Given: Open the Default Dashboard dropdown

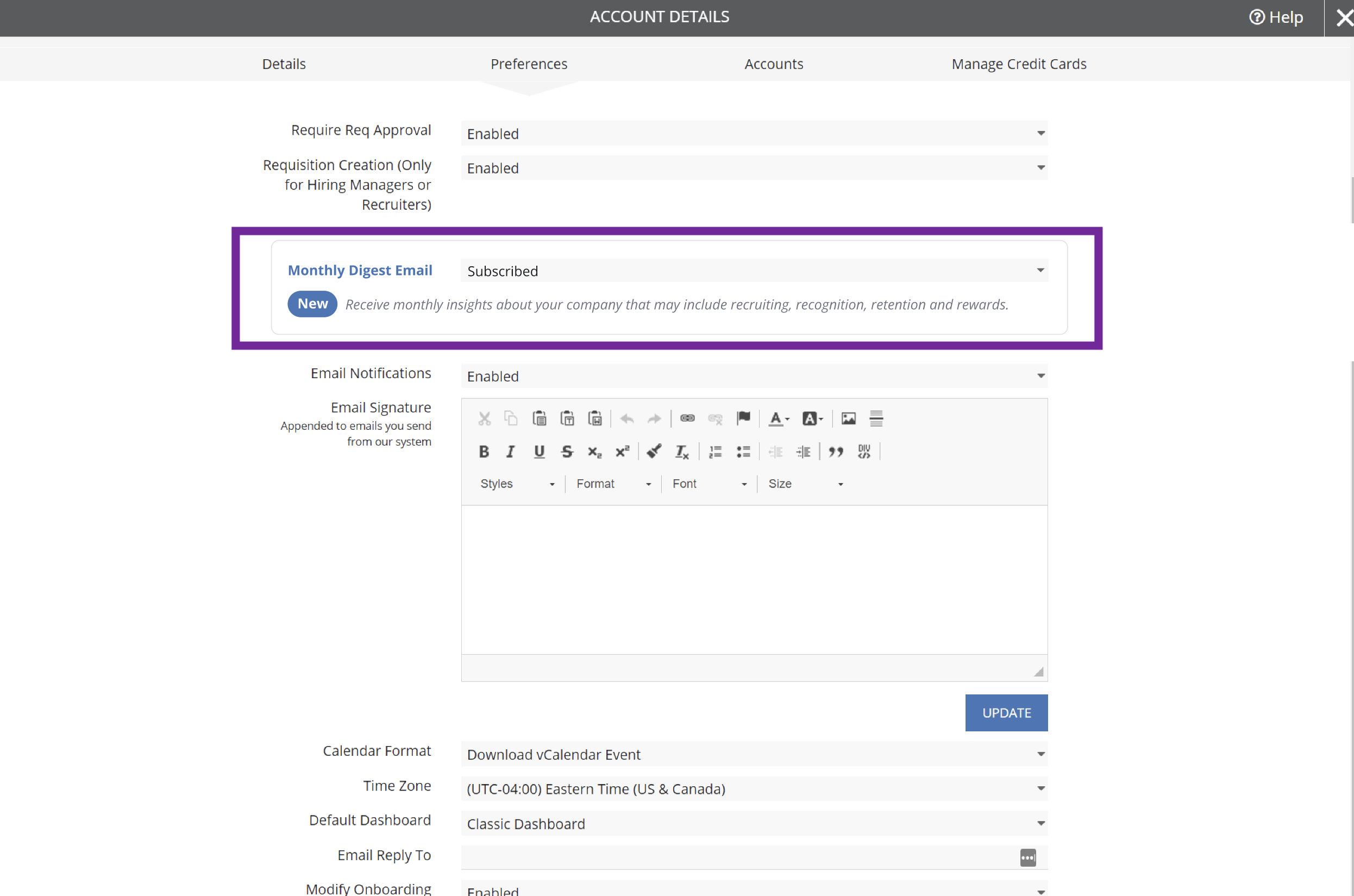Looking at the screenshot, I should (754, 824).
